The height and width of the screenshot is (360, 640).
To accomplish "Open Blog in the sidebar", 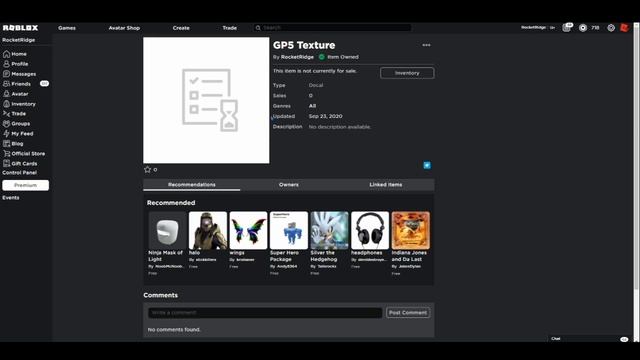I will pos(13,143).
